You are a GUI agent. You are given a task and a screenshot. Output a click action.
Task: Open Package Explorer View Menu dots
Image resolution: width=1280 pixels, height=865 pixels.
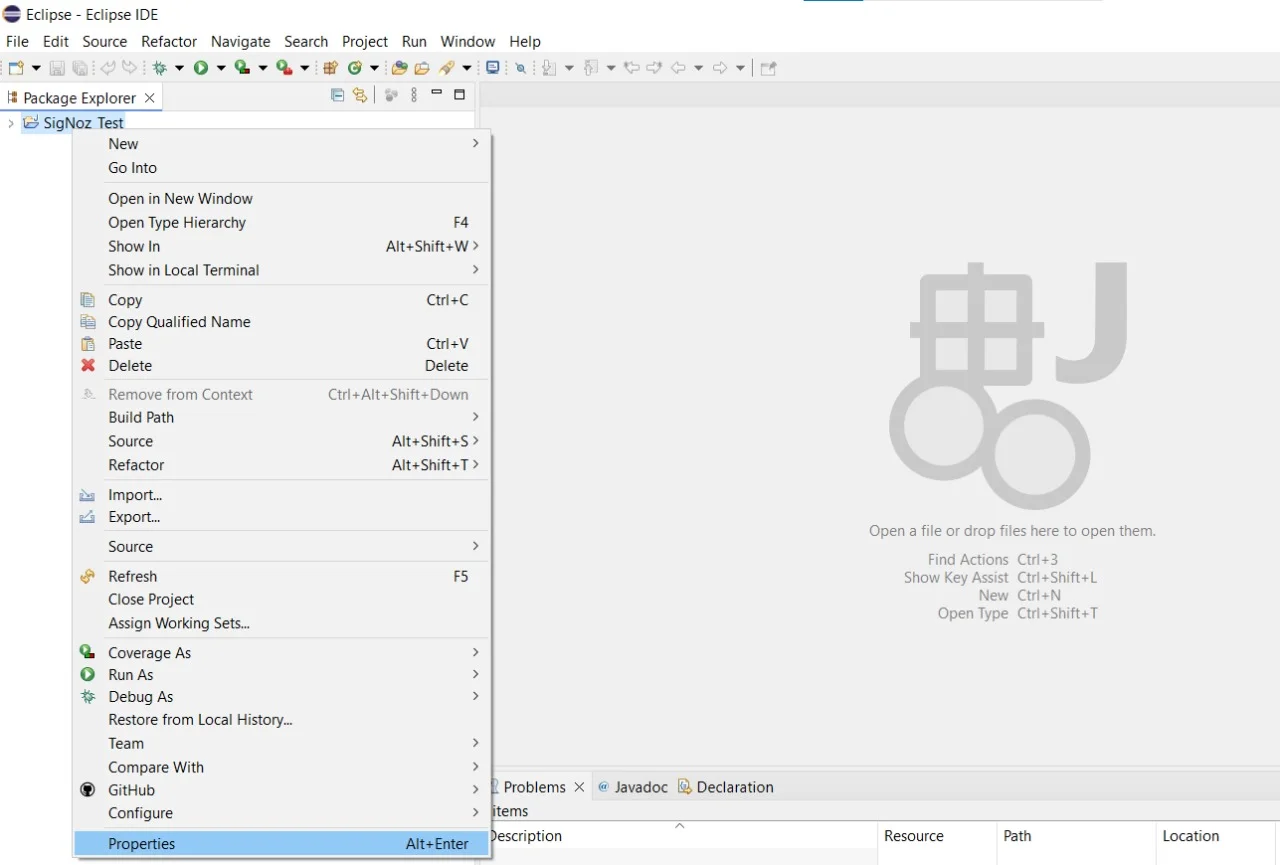pyautogui.click(x=413, y=95)
